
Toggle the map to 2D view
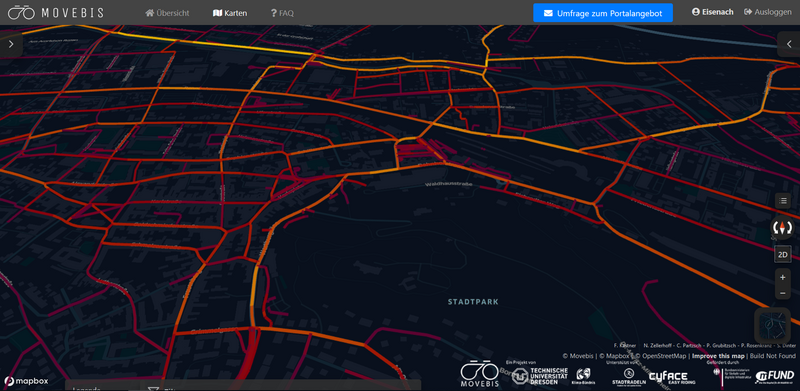tap(783, 254)
